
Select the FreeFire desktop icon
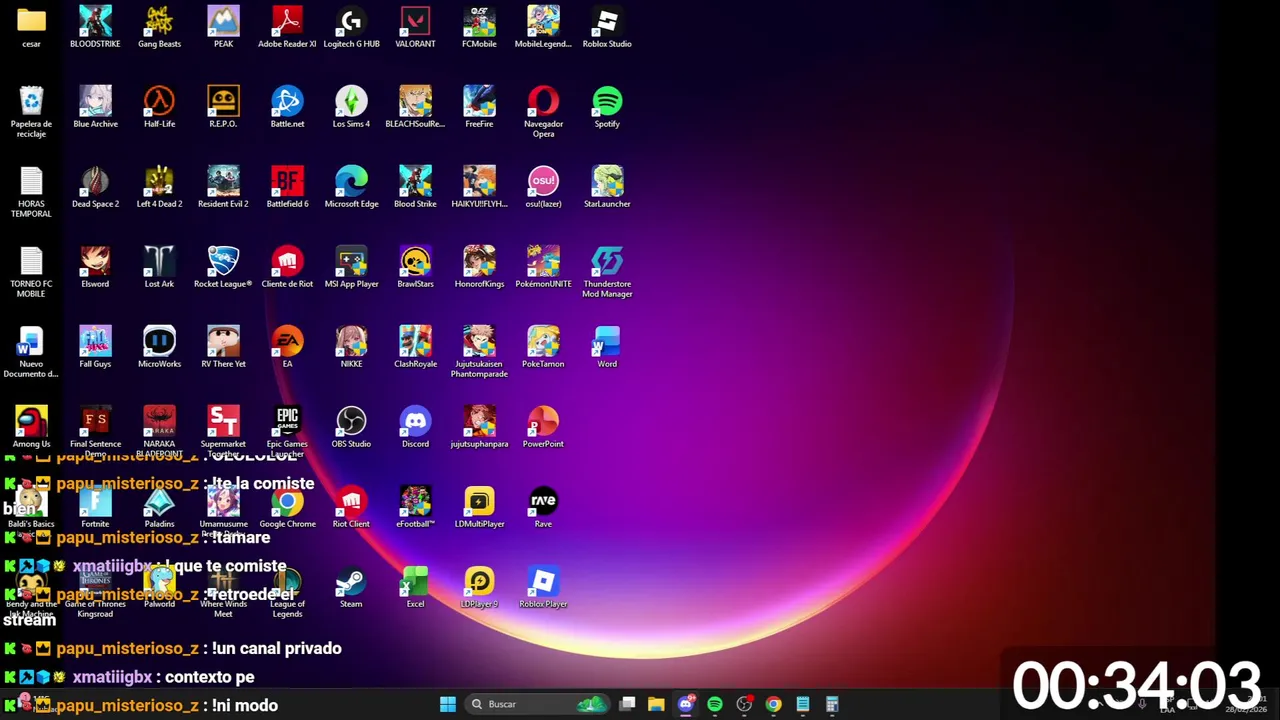[479, 107]
